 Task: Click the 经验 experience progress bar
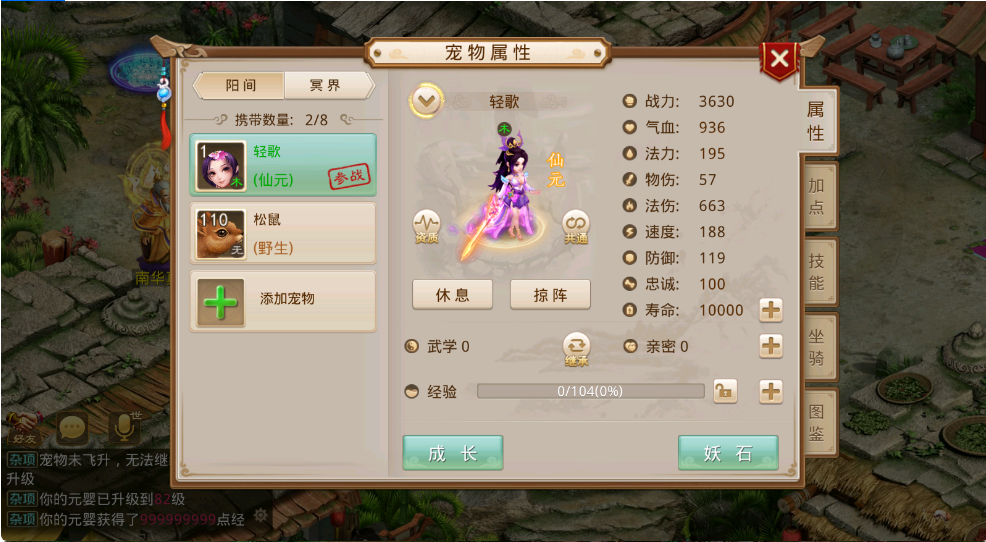[590, 391]
